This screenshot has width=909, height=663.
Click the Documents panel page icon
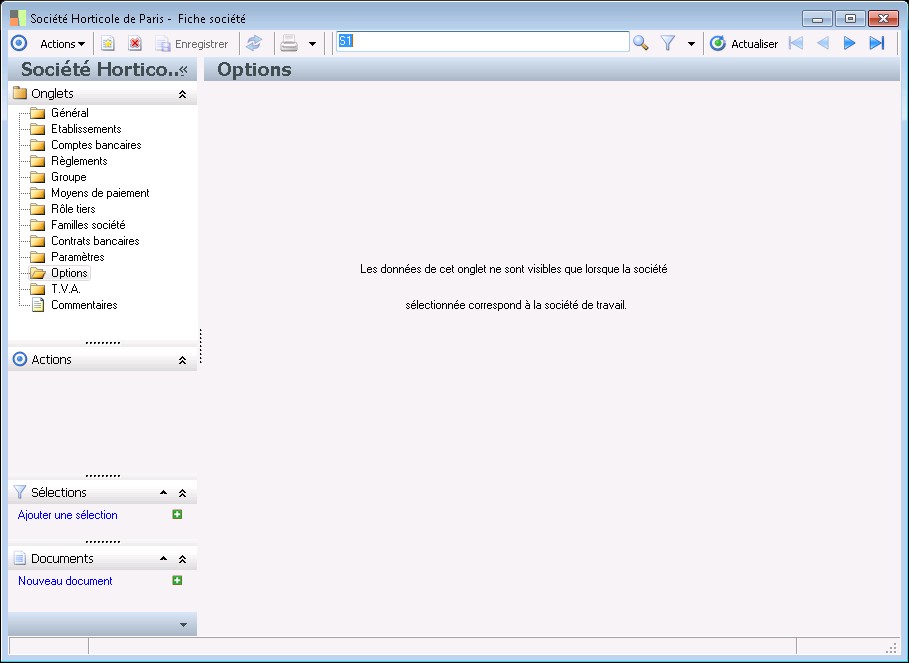(x=20, y=558)
